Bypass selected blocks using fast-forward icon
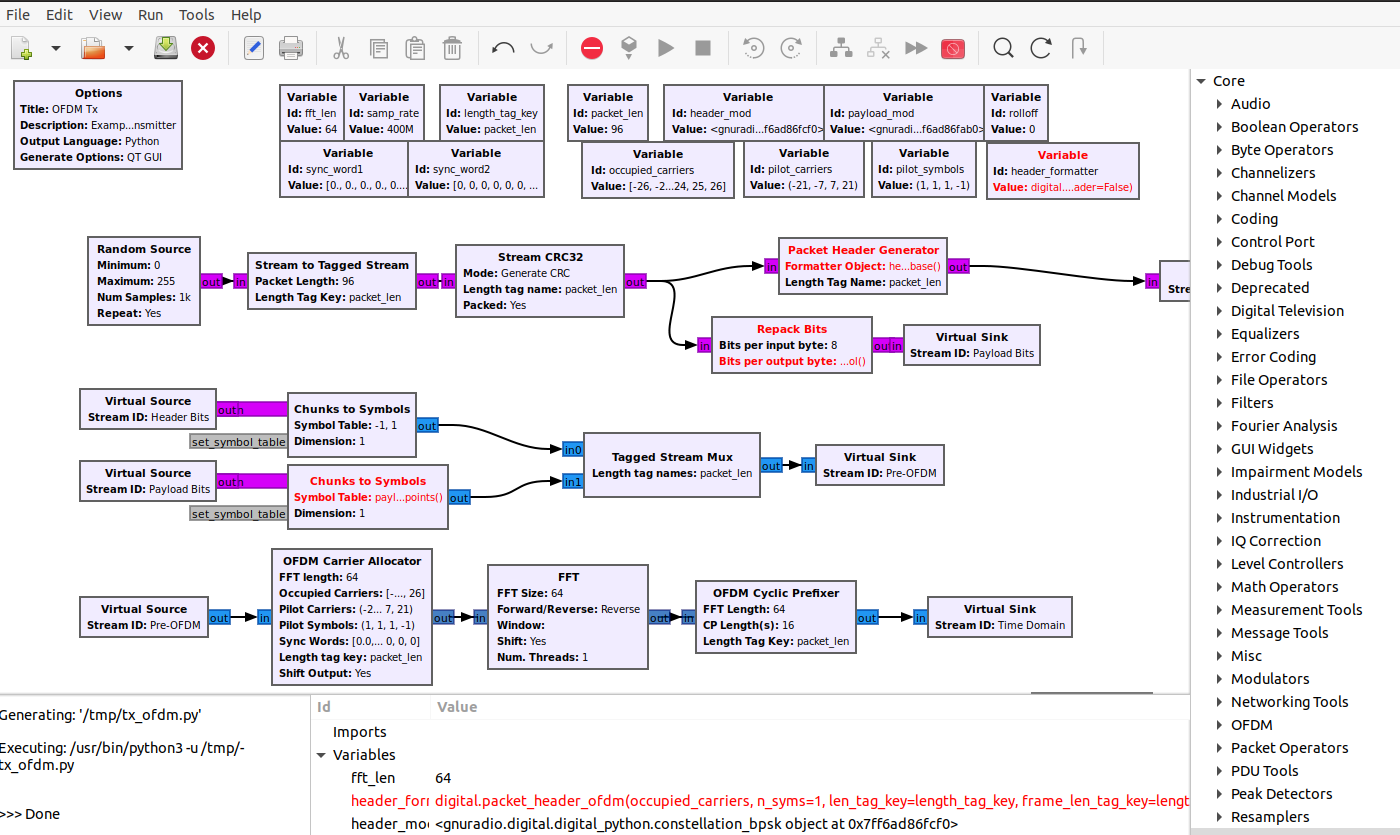Image resolution: width=1400 pixels, height=835 pixels. click(915, 47)
